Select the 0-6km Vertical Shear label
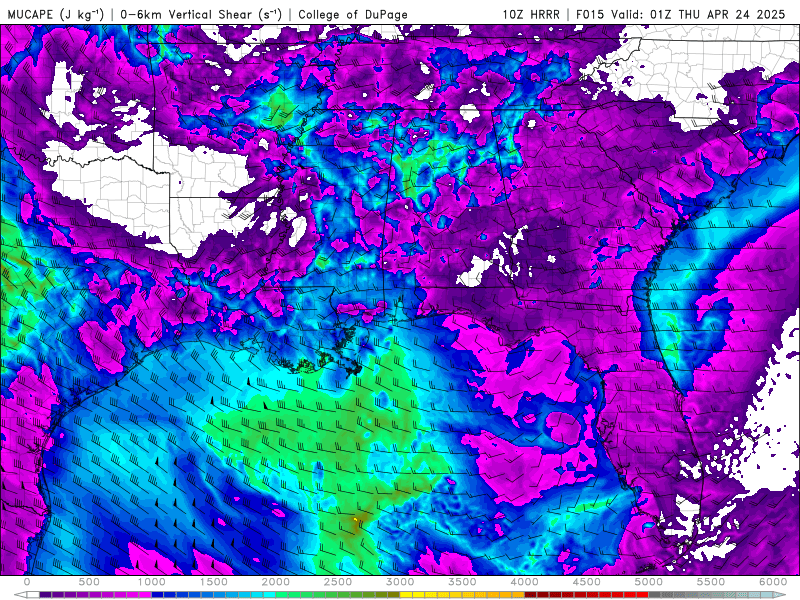 201,14
